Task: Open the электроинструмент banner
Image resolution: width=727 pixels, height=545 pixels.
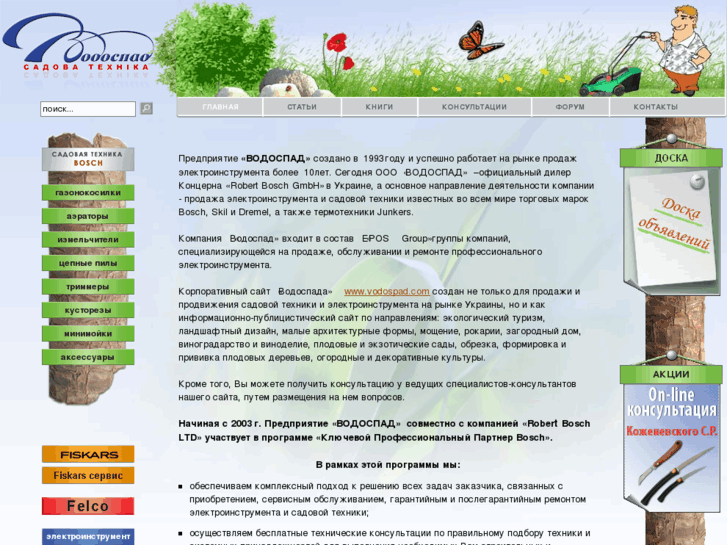Action: [88, 536]
